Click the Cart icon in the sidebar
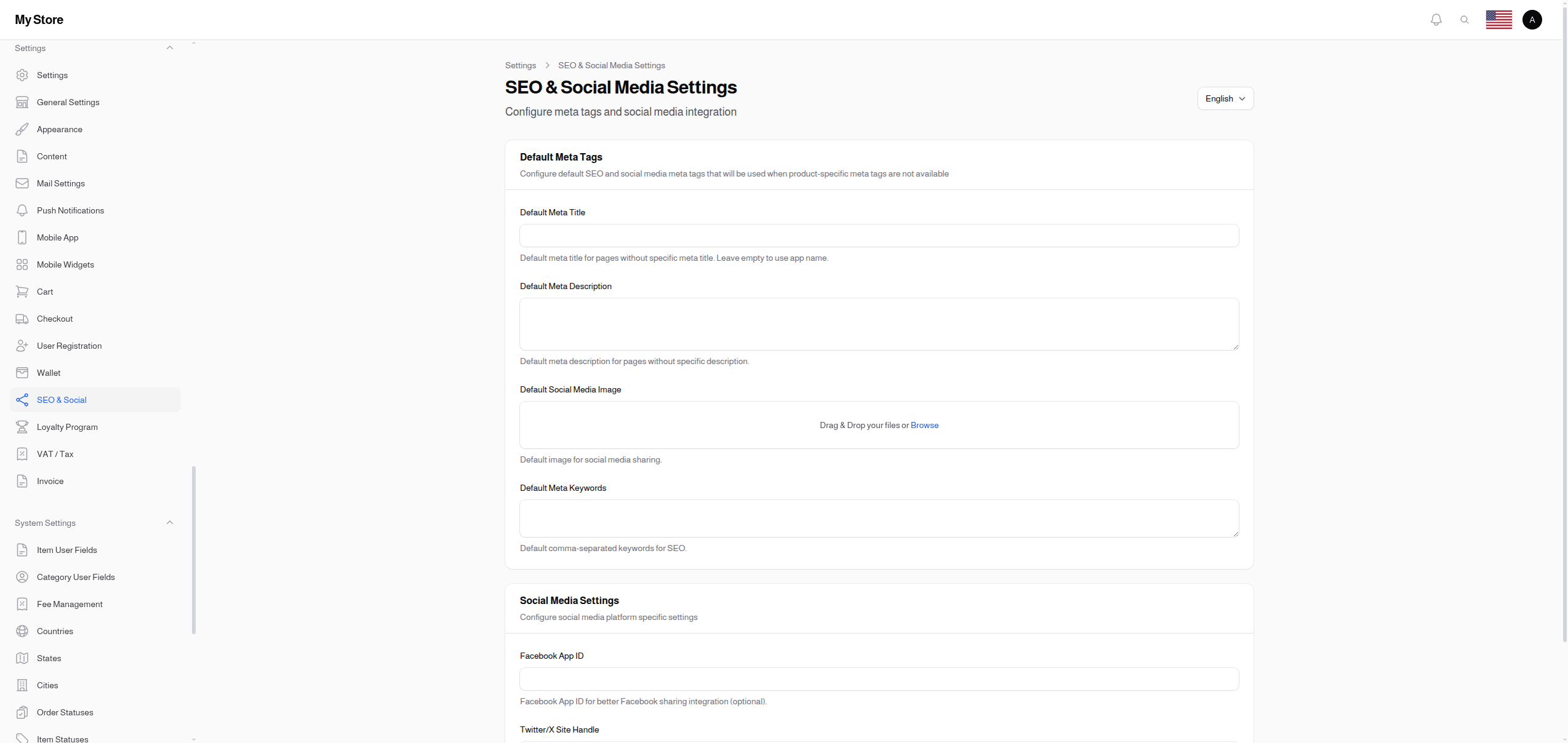This screenshot has width=1568, height=743. pyautogui.click(x=22, y=292)
